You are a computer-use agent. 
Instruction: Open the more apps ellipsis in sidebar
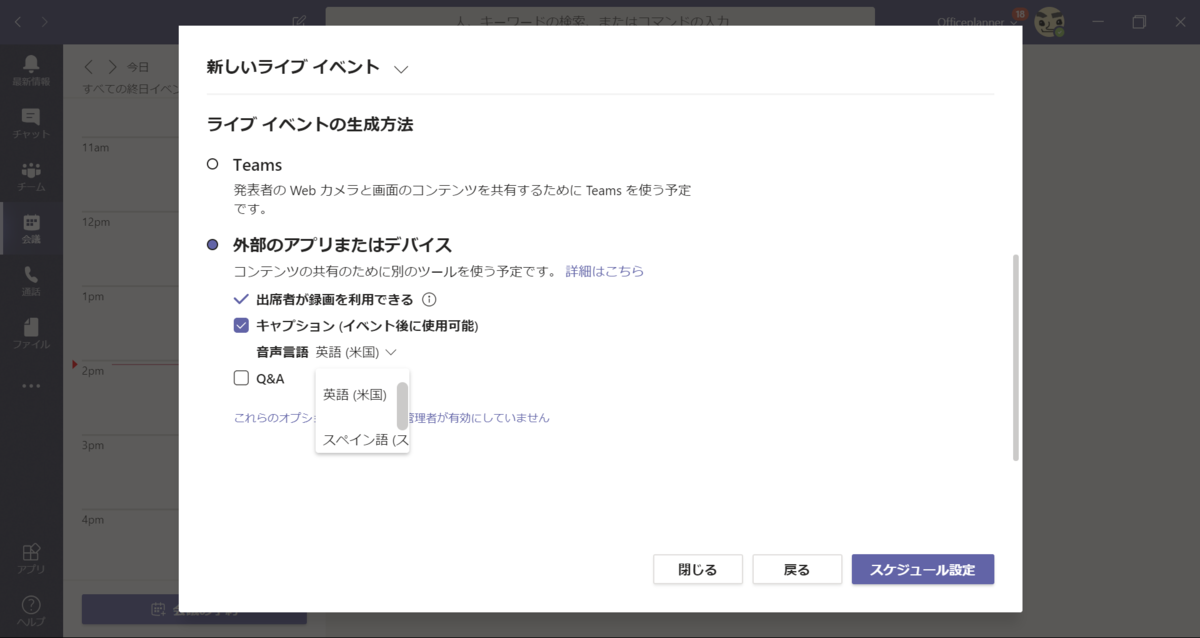tap(31, 386)
